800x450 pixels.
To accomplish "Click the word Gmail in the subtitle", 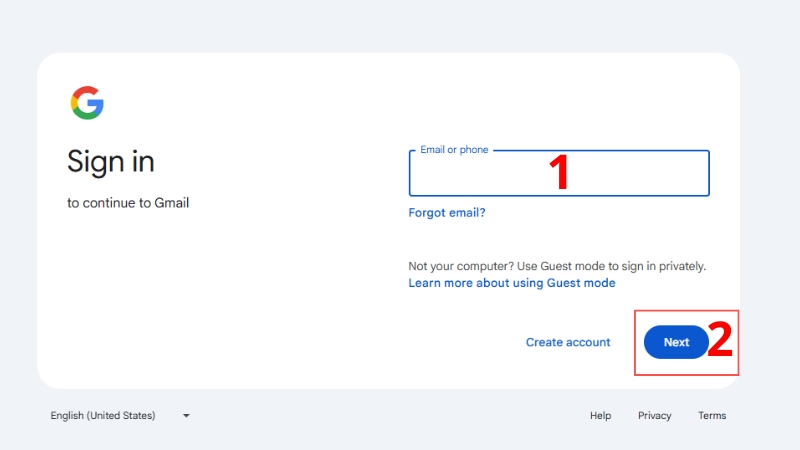I will click(171, 203).
